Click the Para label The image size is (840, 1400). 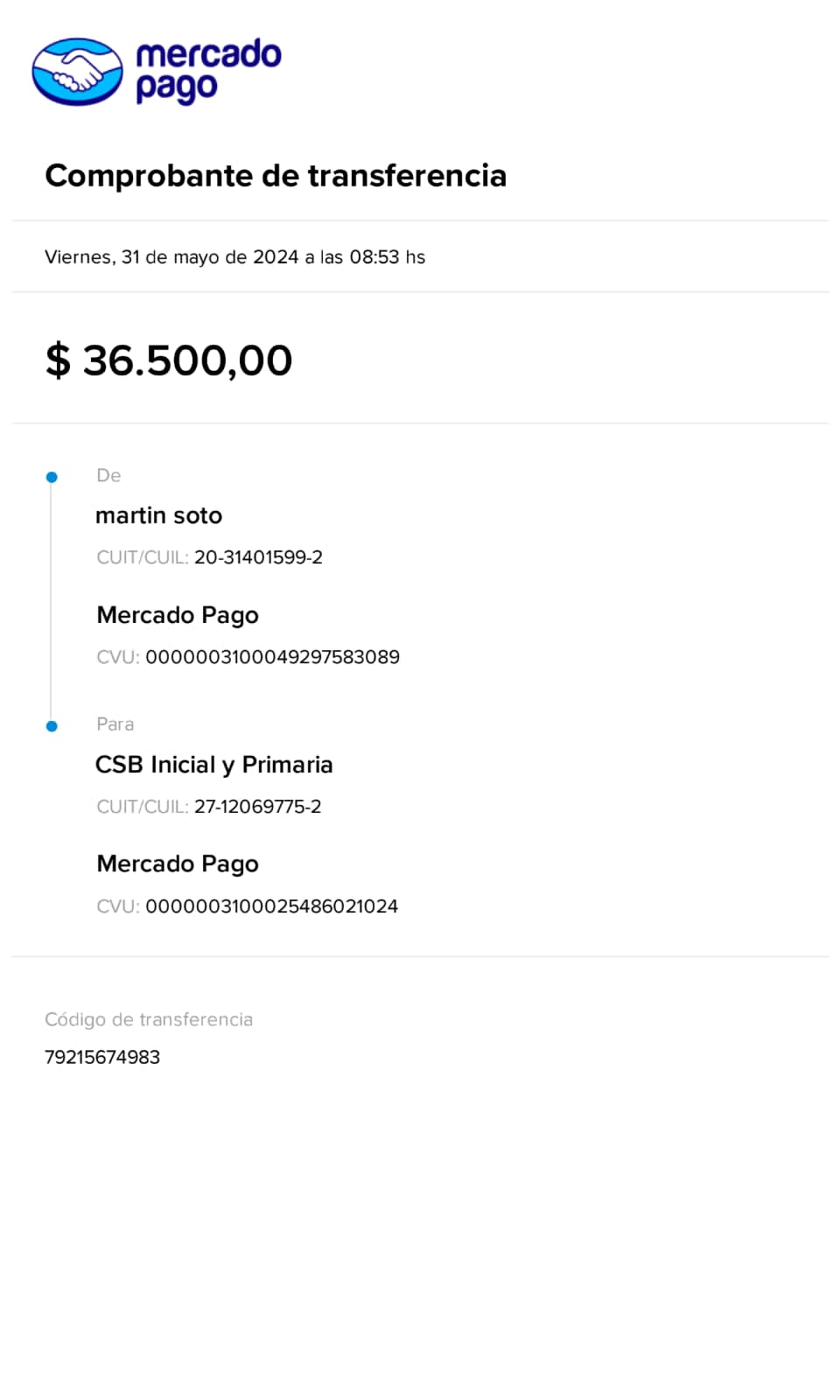coord(115,724)
